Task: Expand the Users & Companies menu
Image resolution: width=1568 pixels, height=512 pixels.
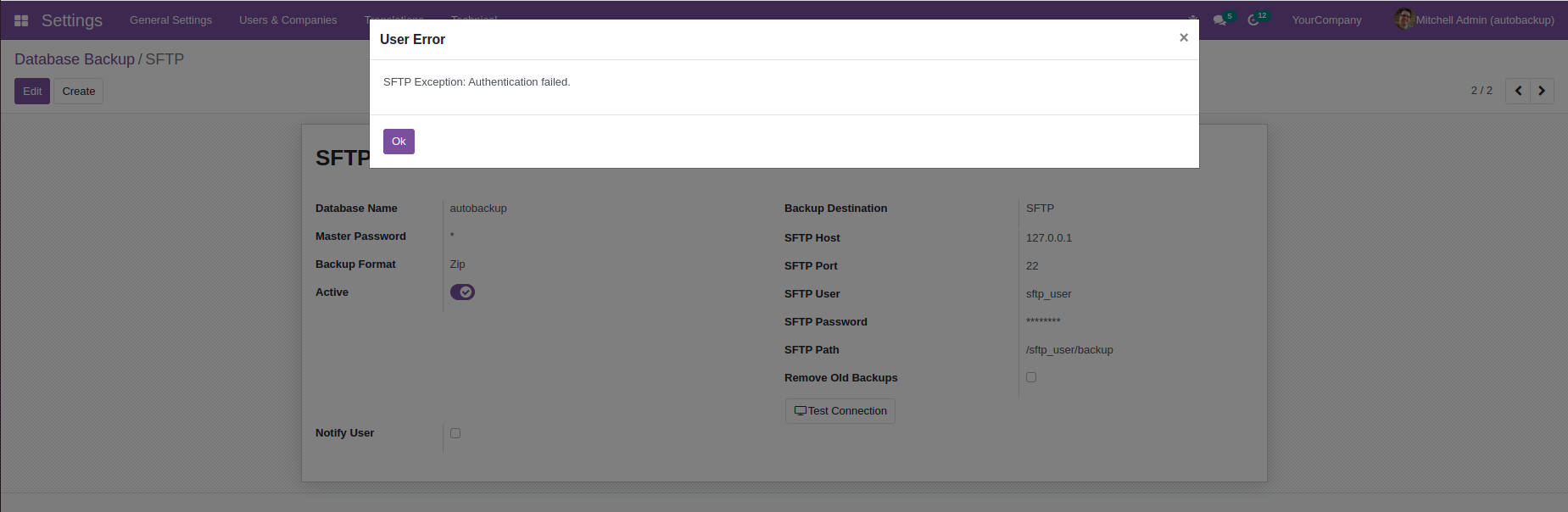Action: tap(287, 20)
